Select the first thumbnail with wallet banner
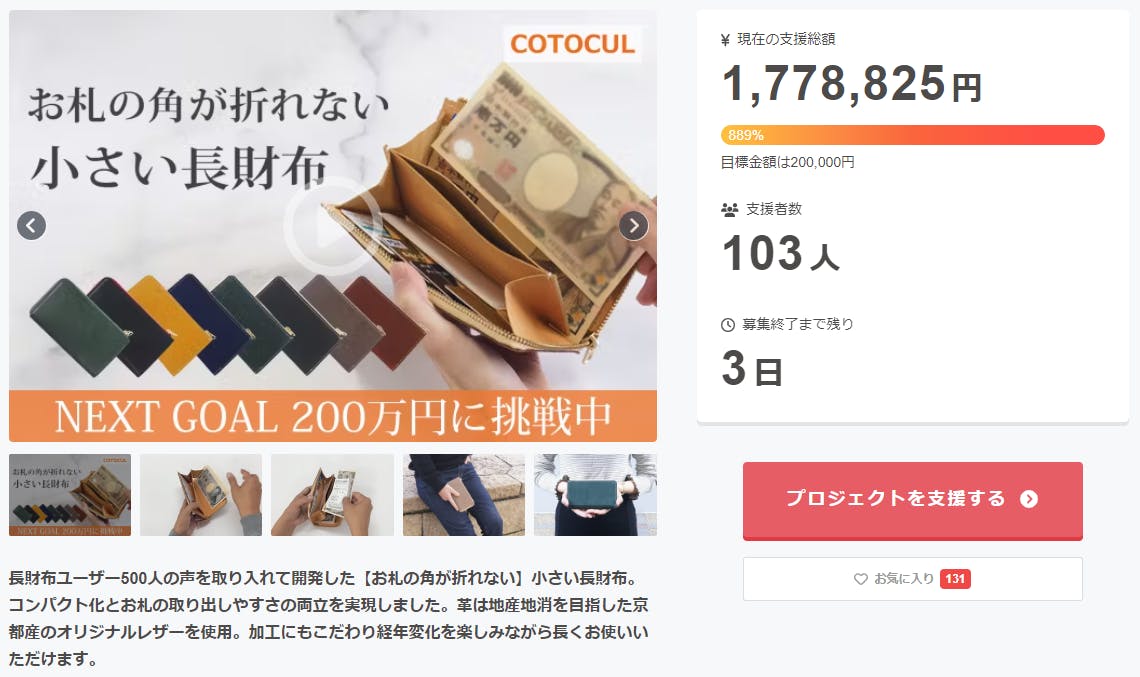The width and height of the screenshot is (1140, 677). [x=70, y=495]
